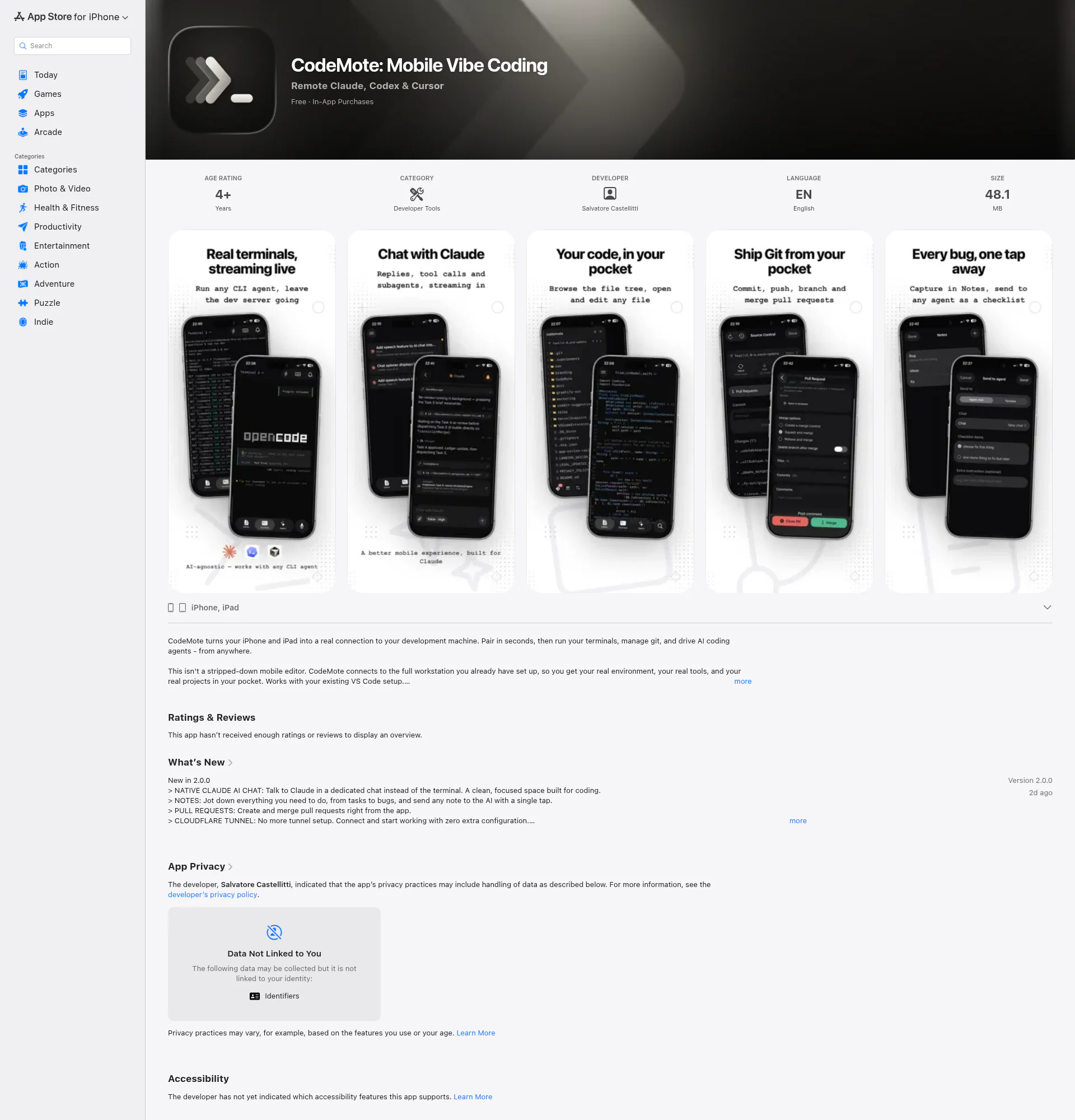Open the Action category icon
Screen dimensions: 1075x1120
(x=23, y=264)
